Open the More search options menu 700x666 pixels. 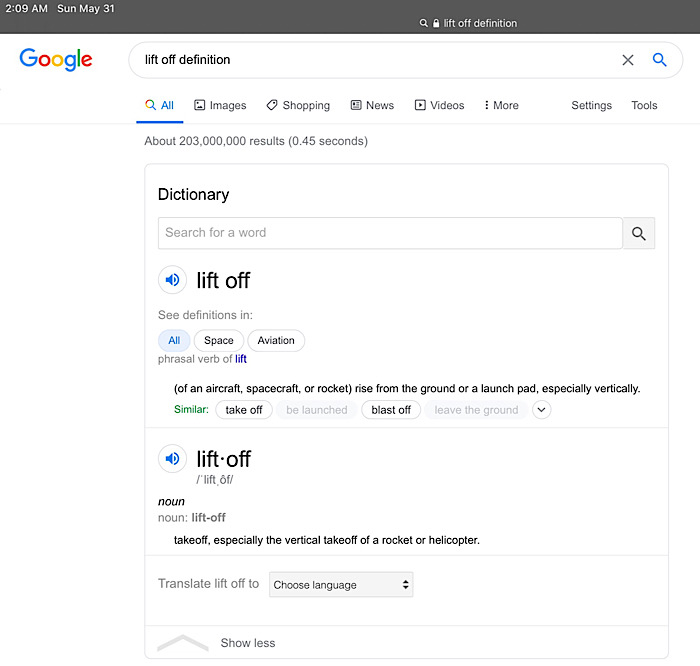click(501, 105)
